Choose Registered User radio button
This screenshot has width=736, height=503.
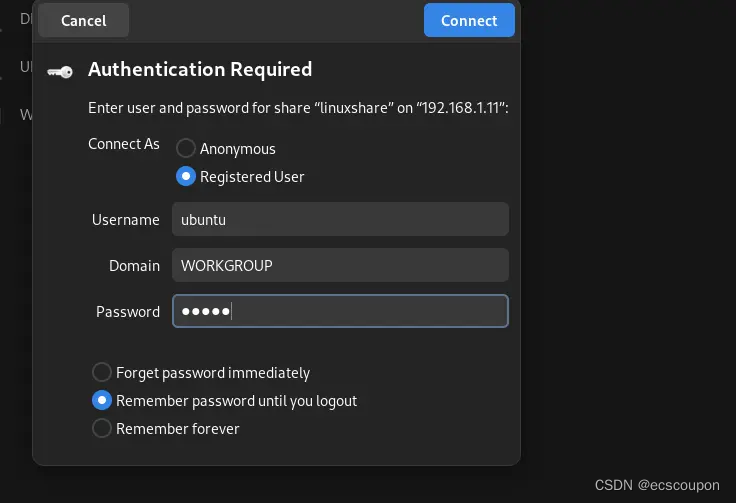coord(186,176)
